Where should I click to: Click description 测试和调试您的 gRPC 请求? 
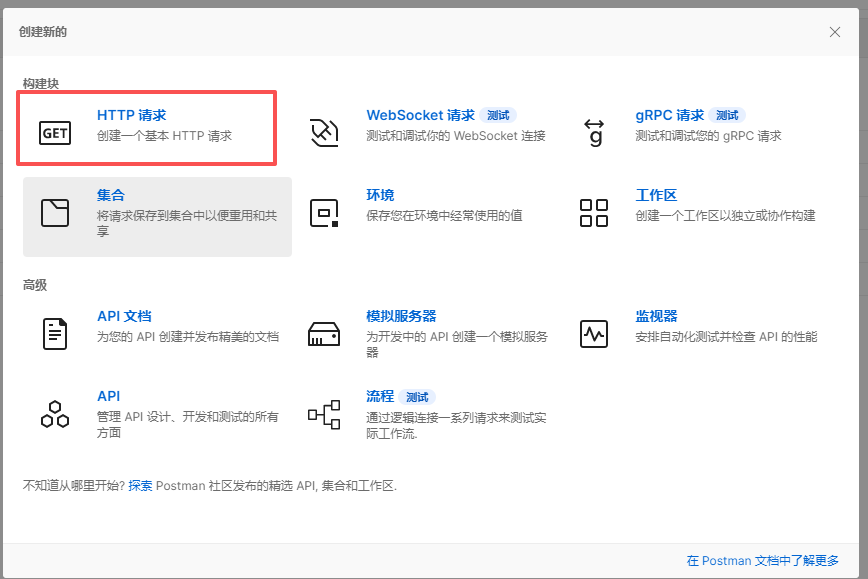[709, 136]
